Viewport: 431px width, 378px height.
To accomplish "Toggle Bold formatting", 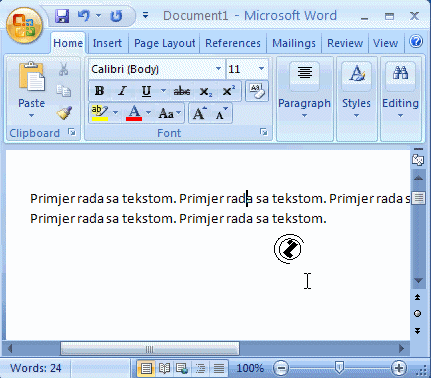I will 99,91.
